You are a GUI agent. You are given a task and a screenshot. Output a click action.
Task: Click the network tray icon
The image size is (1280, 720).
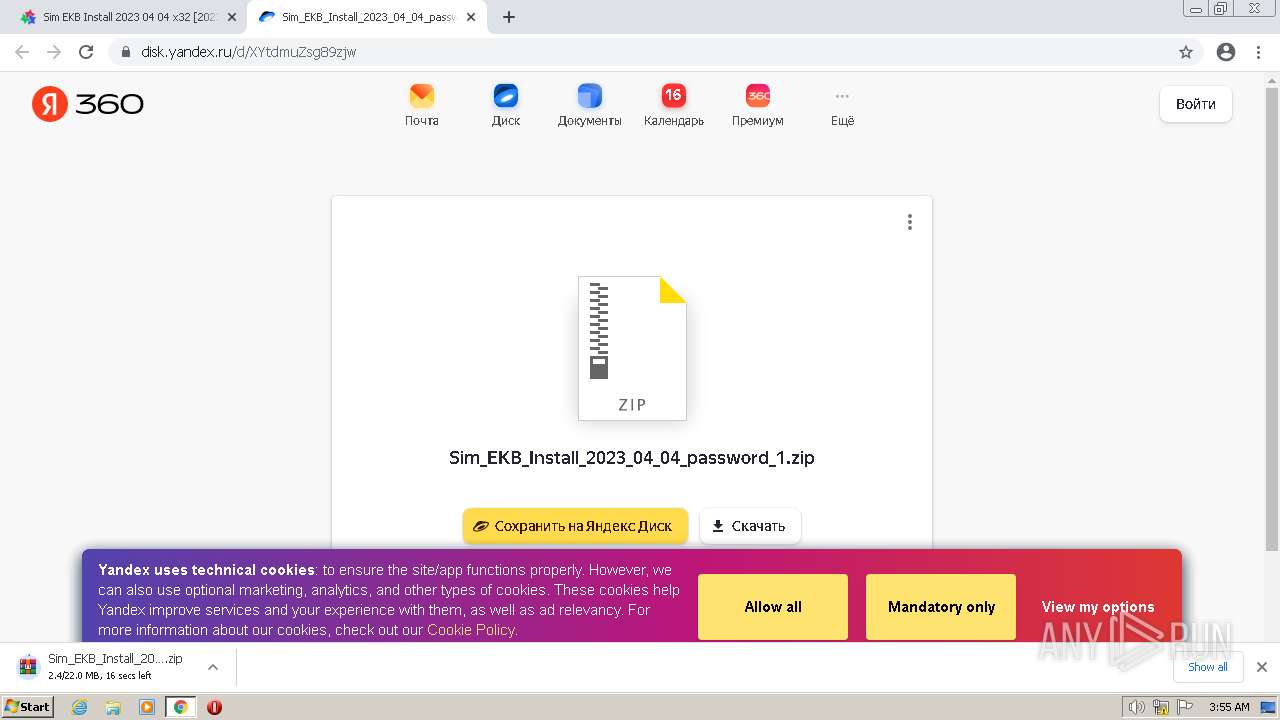[x=1161, y=707]
